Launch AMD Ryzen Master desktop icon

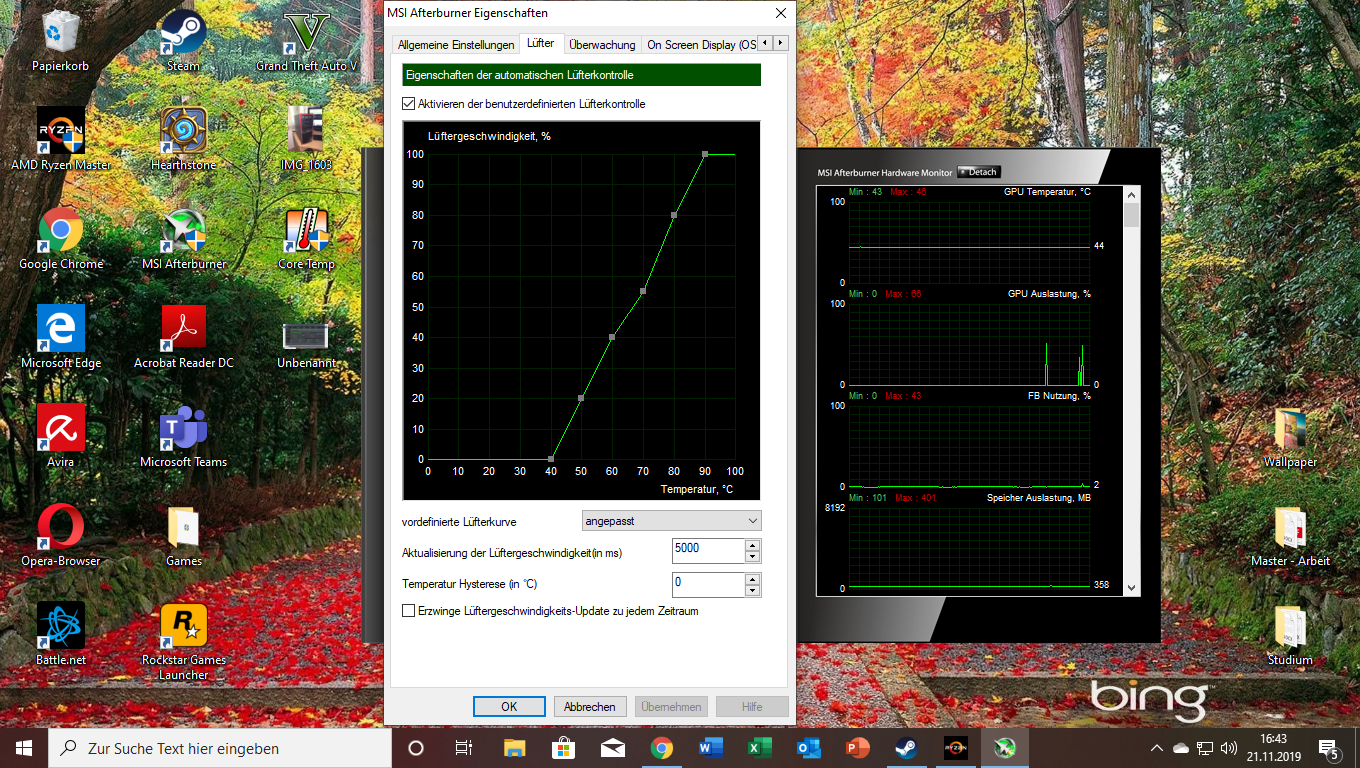pyautogui.click(x=61, y=139)
